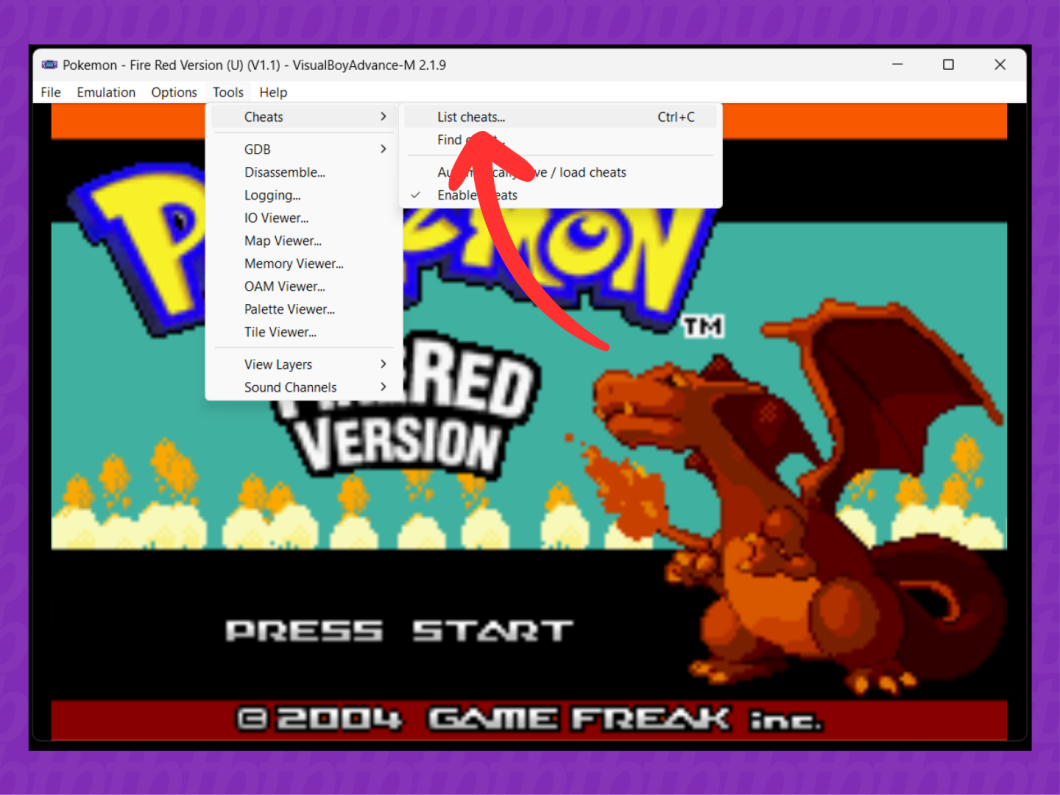
Task: Open Logging... from Tools menu
Action: pyautogui.click(x=304, y=195)
